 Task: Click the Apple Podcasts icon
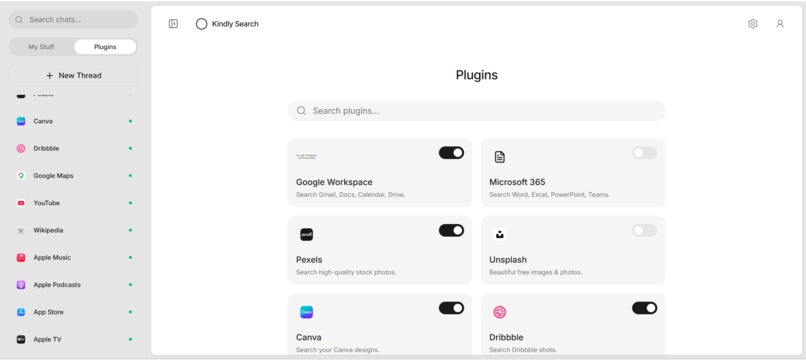pyautogui.click(x=21, y=285)
